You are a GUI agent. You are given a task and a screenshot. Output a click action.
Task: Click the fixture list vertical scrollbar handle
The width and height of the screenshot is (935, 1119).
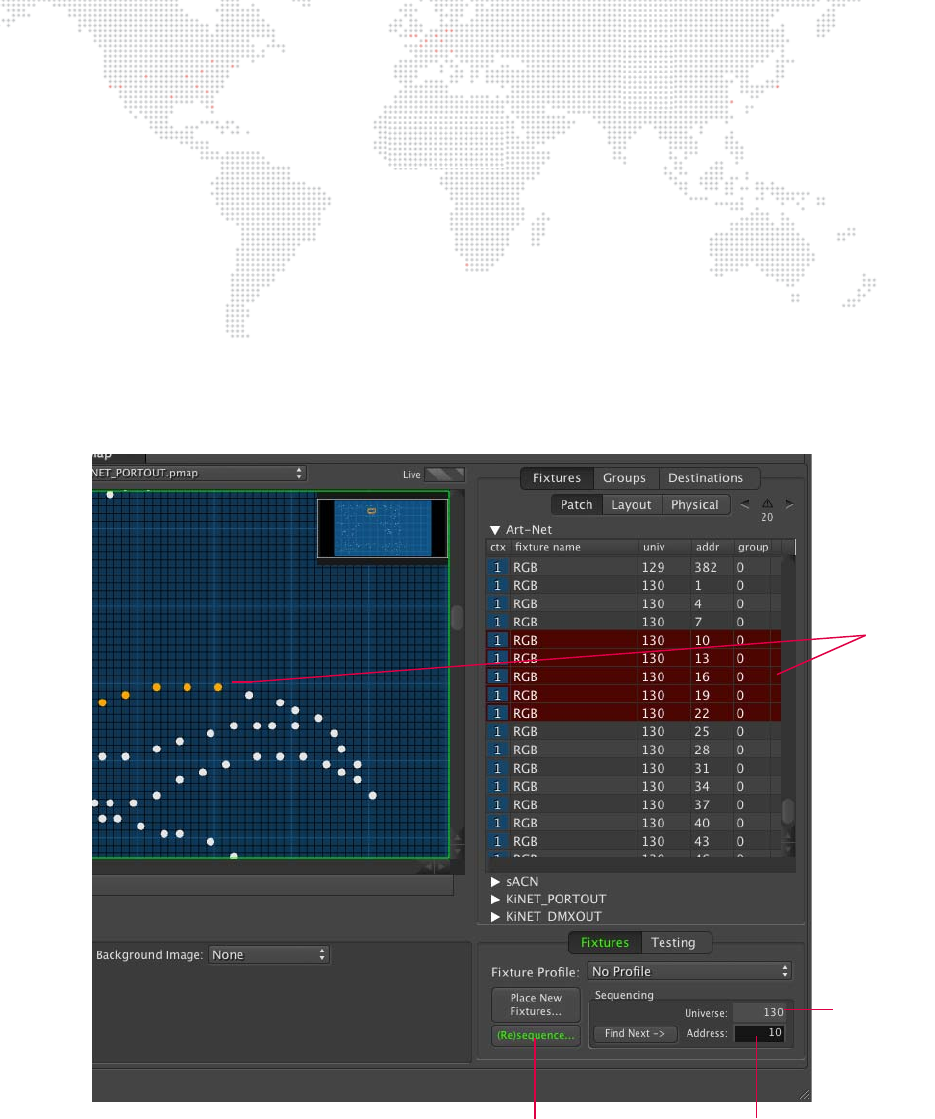tap(788, 811)
